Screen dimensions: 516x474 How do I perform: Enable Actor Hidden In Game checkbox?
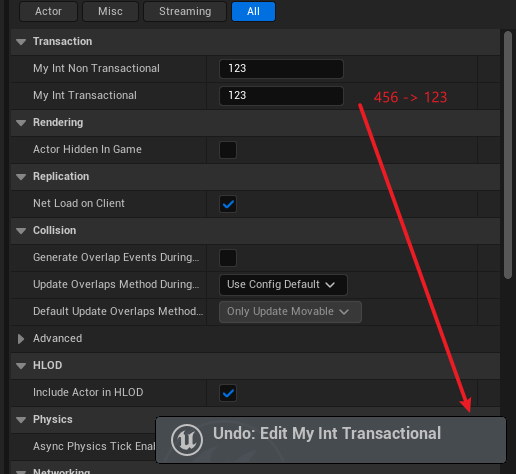pyautogui.click(x=228, y=150)
